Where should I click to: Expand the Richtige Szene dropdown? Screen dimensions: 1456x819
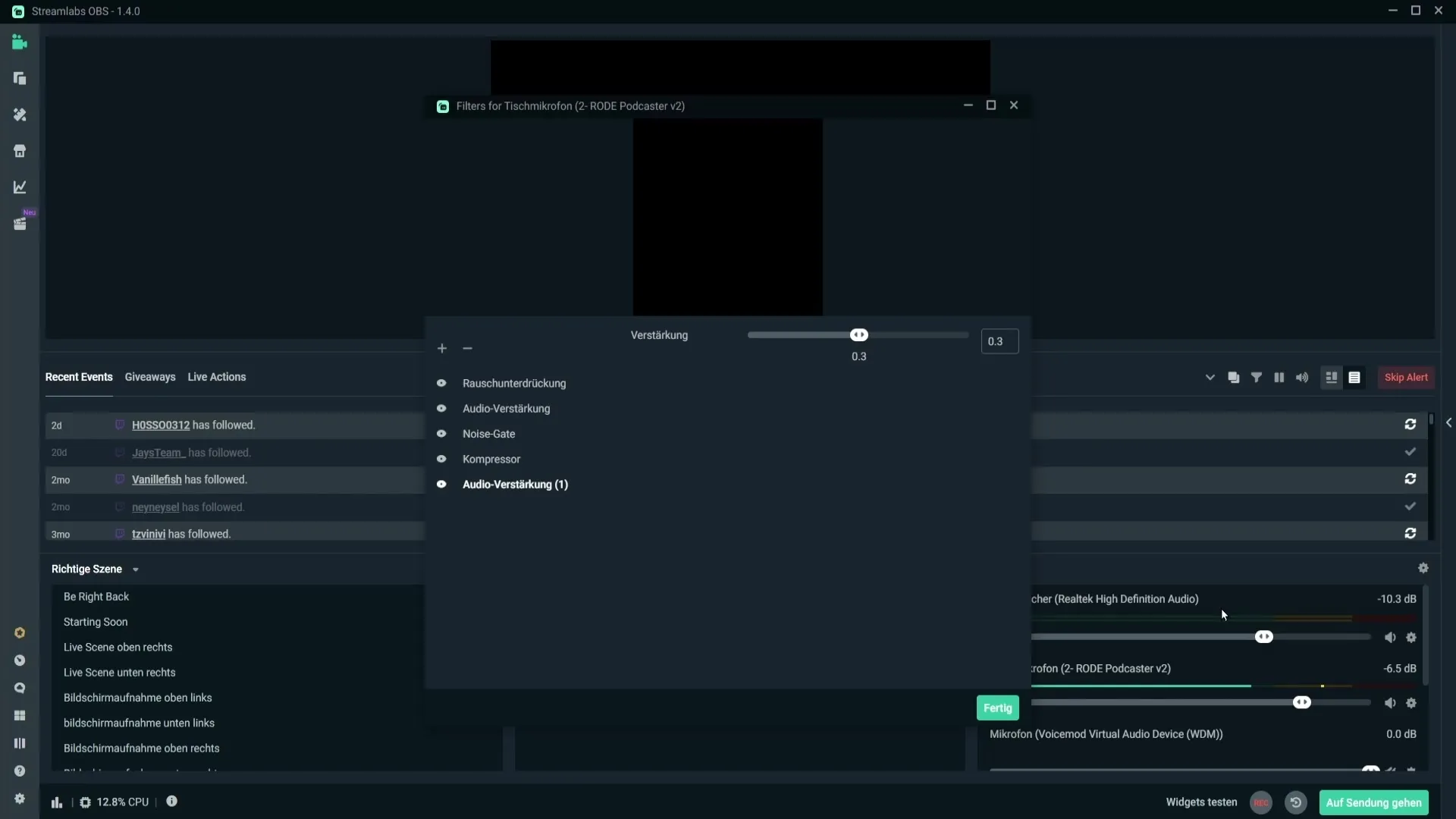pyautogui.click(x=135, y=569)
